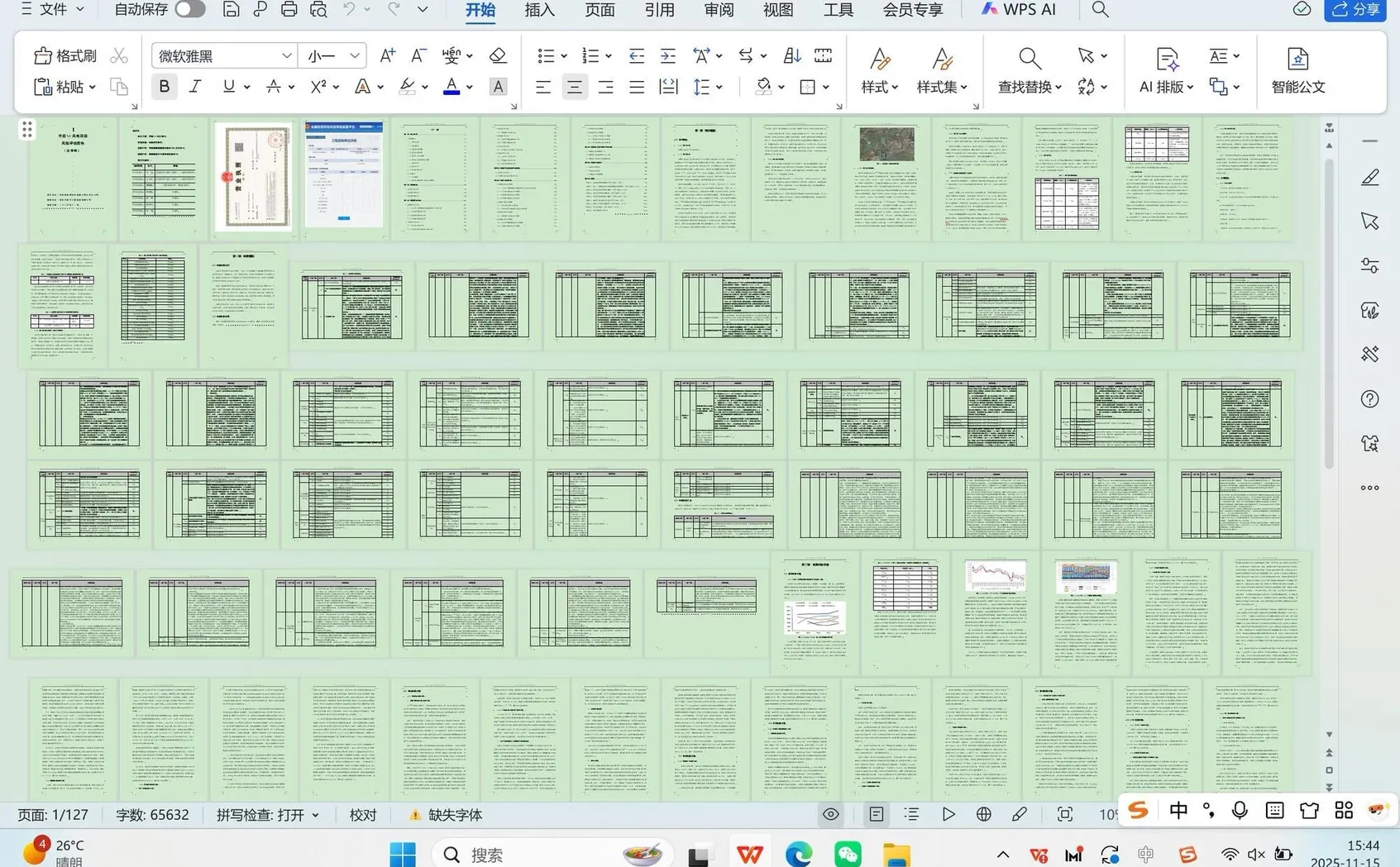Toggle strikethrough formatting

tap(273, 87)
